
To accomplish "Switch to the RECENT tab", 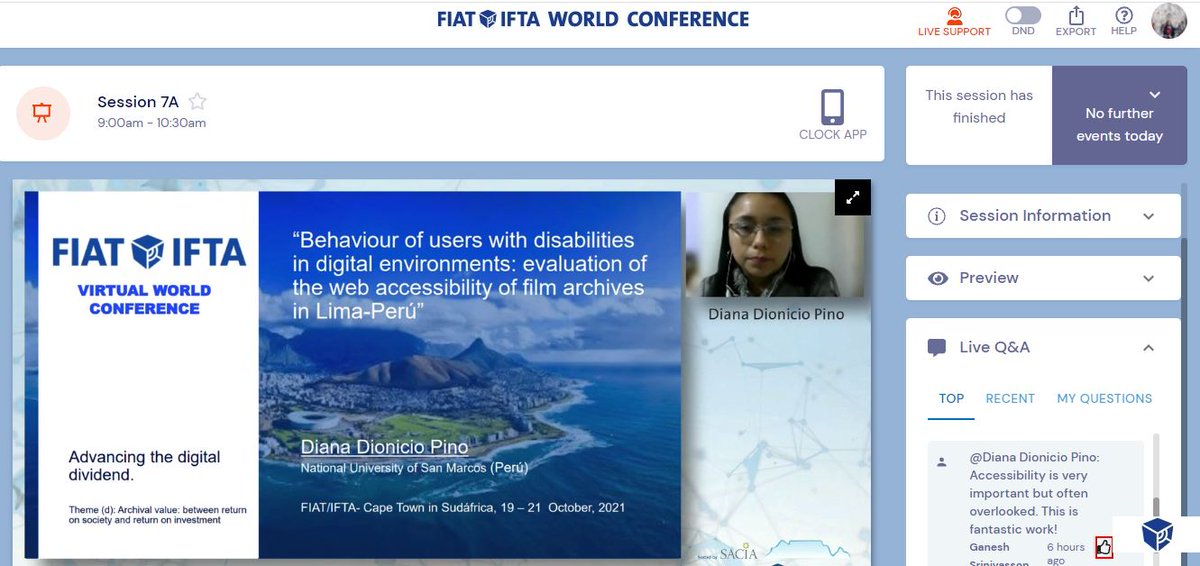I will pyautogui.click(x=1010, y=398).
